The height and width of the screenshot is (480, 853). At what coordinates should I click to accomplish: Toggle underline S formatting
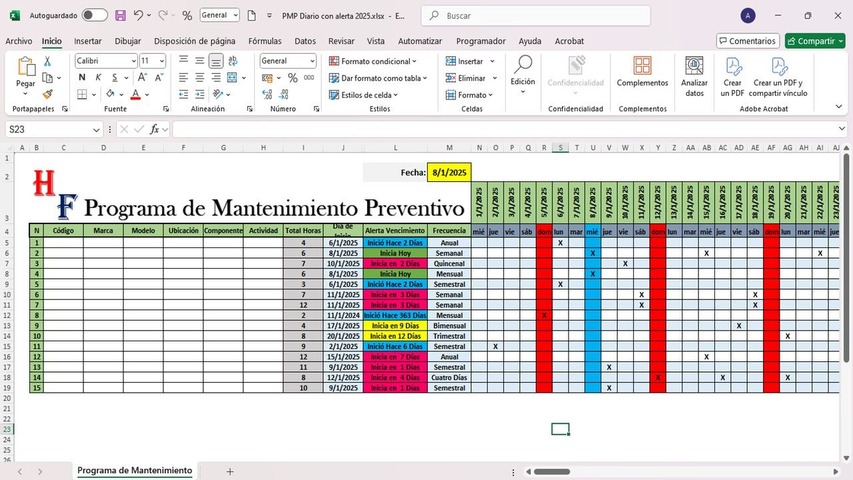(114, 78)
